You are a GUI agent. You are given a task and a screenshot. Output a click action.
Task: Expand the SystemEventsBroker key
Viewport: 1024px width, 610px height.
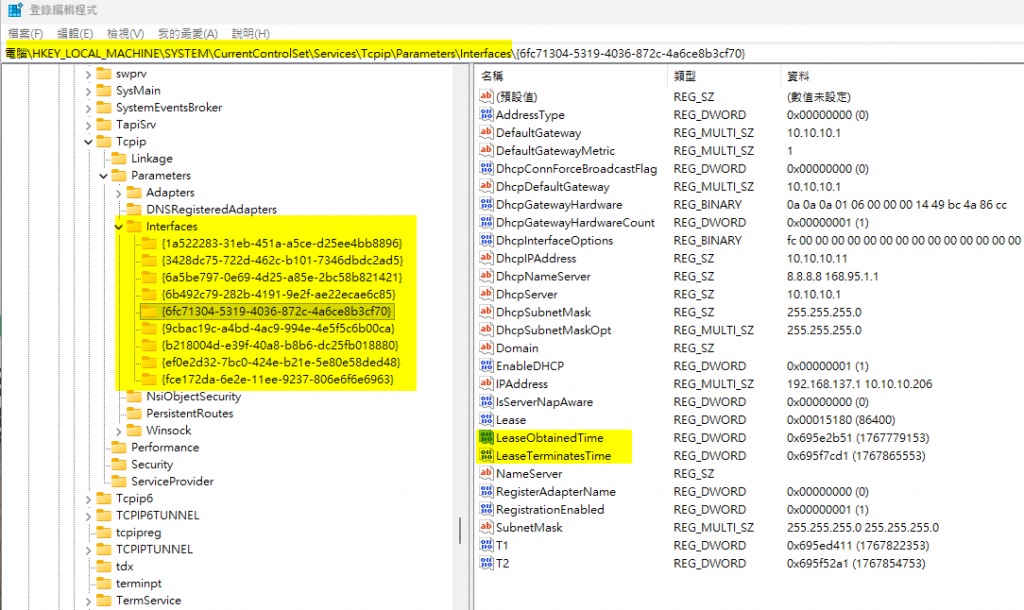(88, 108)
